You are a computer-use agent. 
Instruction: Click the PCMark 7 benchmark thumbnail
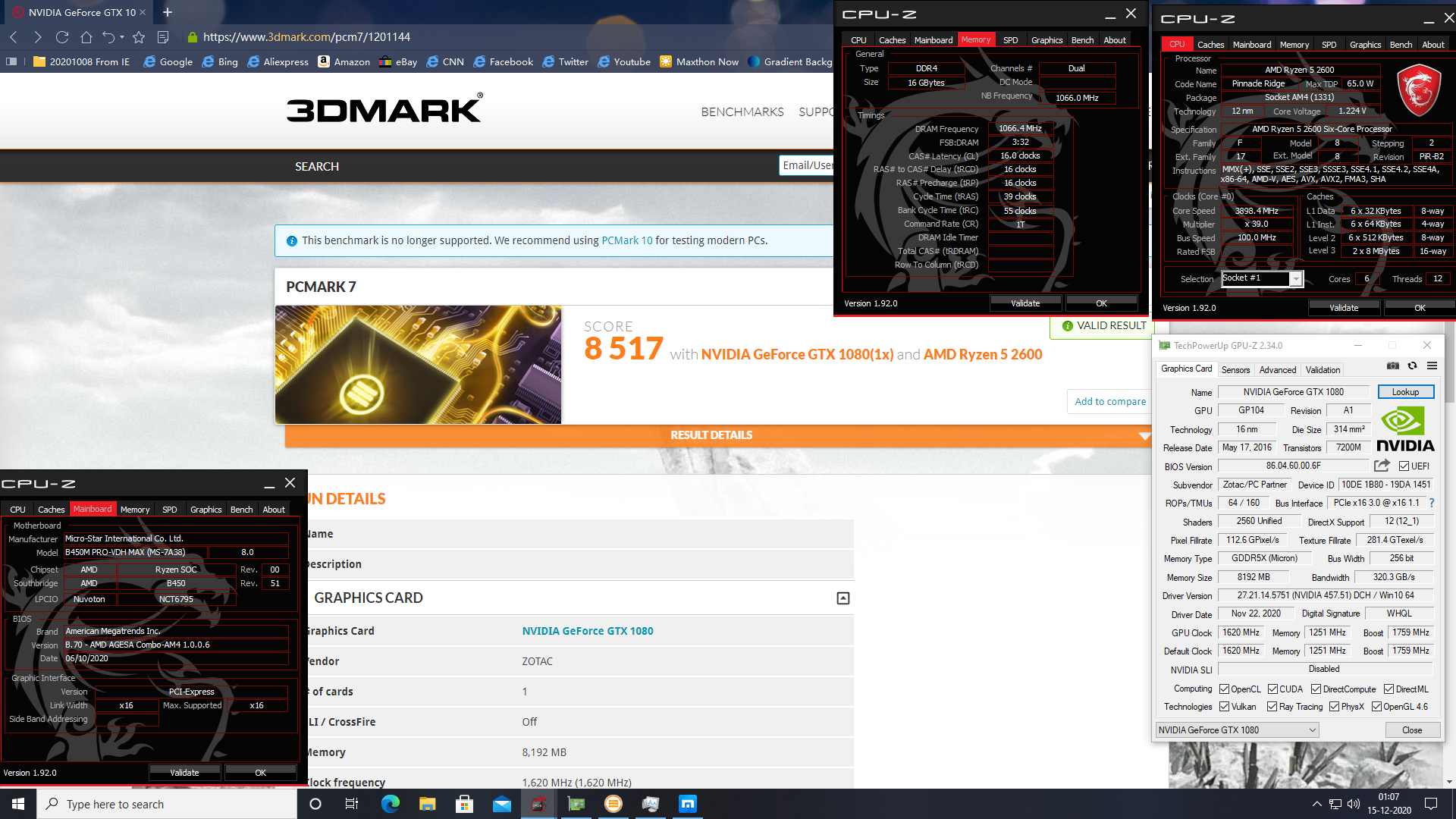click(418, 365)
